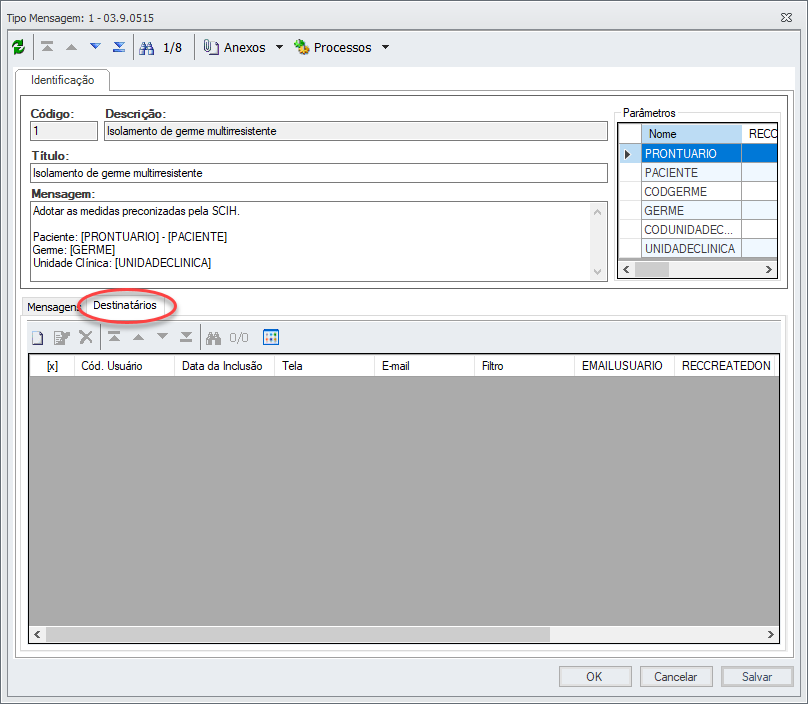
Task: Click inside the Mensagem text area
Action: click(319, 241)
